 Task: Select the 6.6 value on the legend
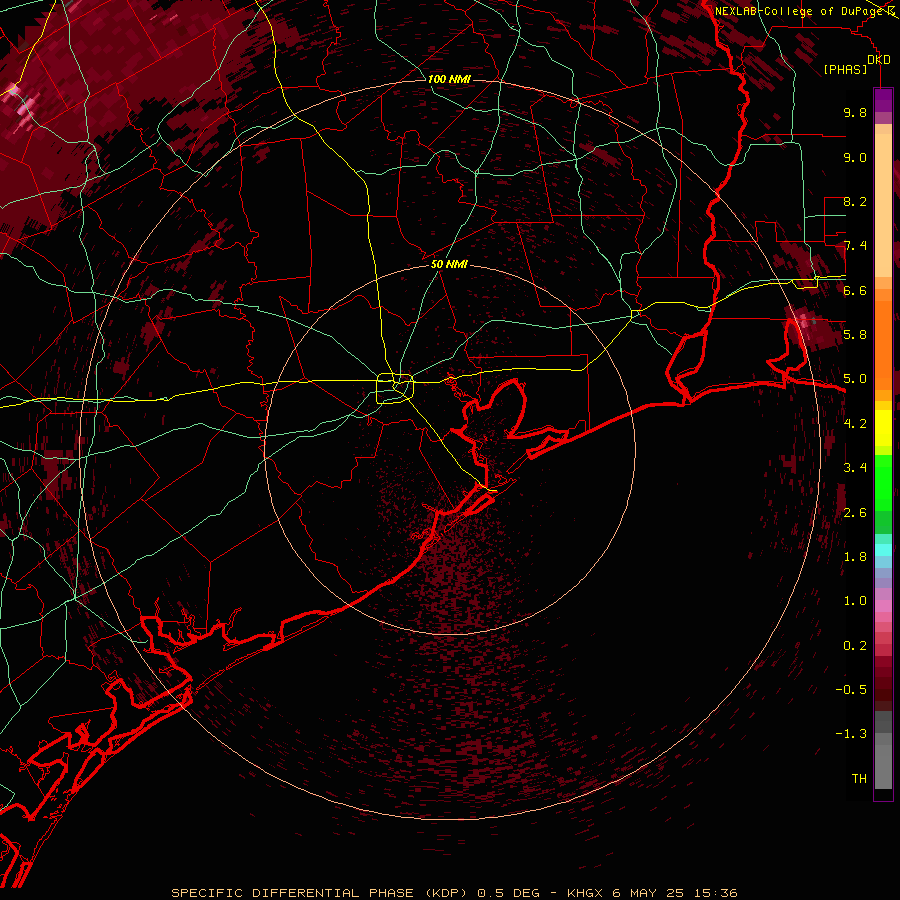pos(855,290)
